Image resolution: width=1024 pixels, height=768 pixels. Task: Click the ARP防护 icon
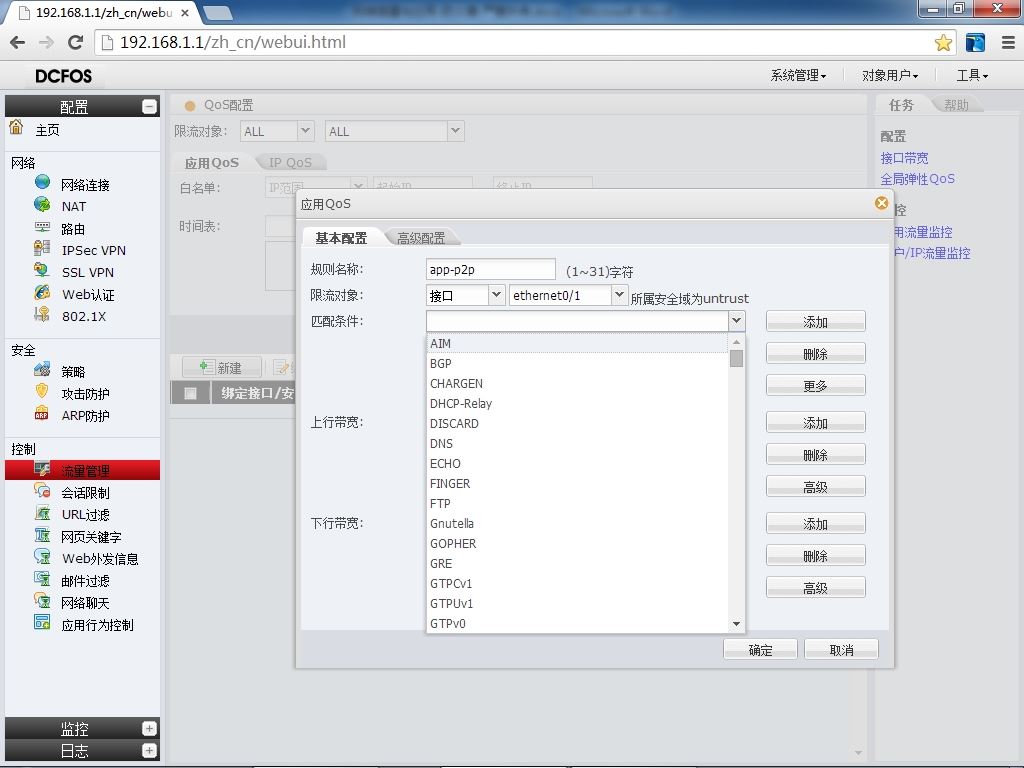42,415
